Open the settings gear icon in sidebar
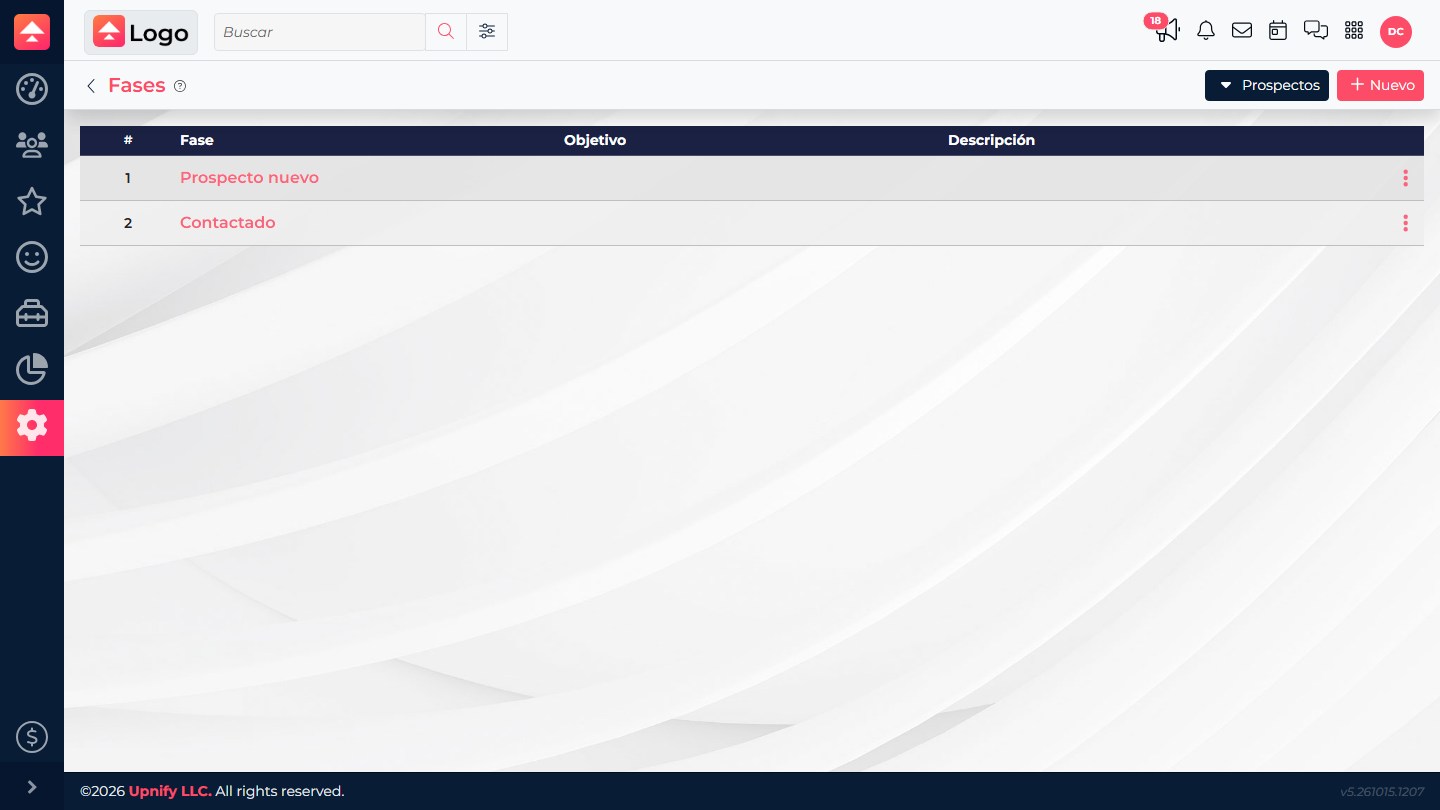This screenshot has width=1440, height=810. pos(32,427)
